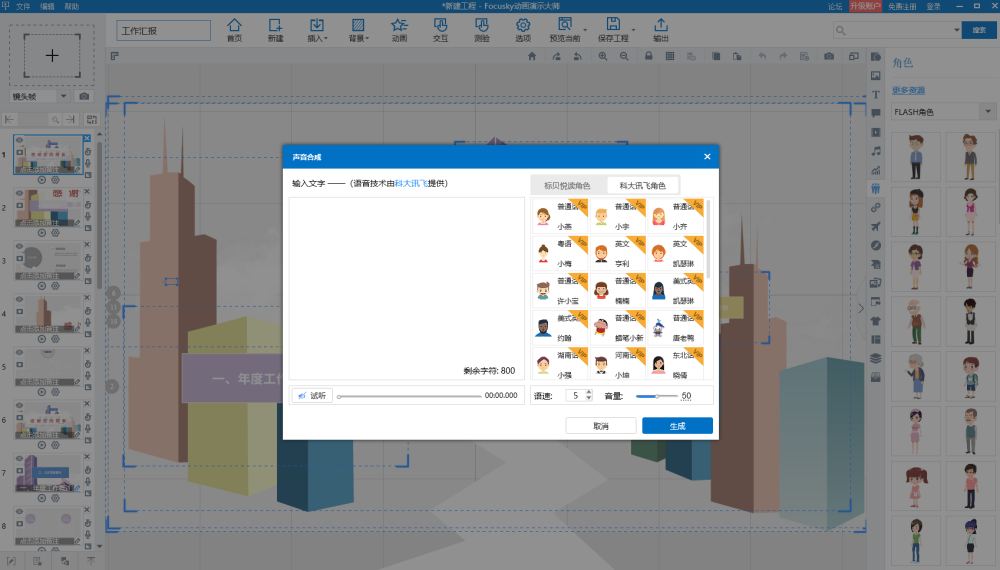Viewport: 1000px width, 570px height.
Task: Click the screenshot camera icon above canvas
Action: coord(829,56)
